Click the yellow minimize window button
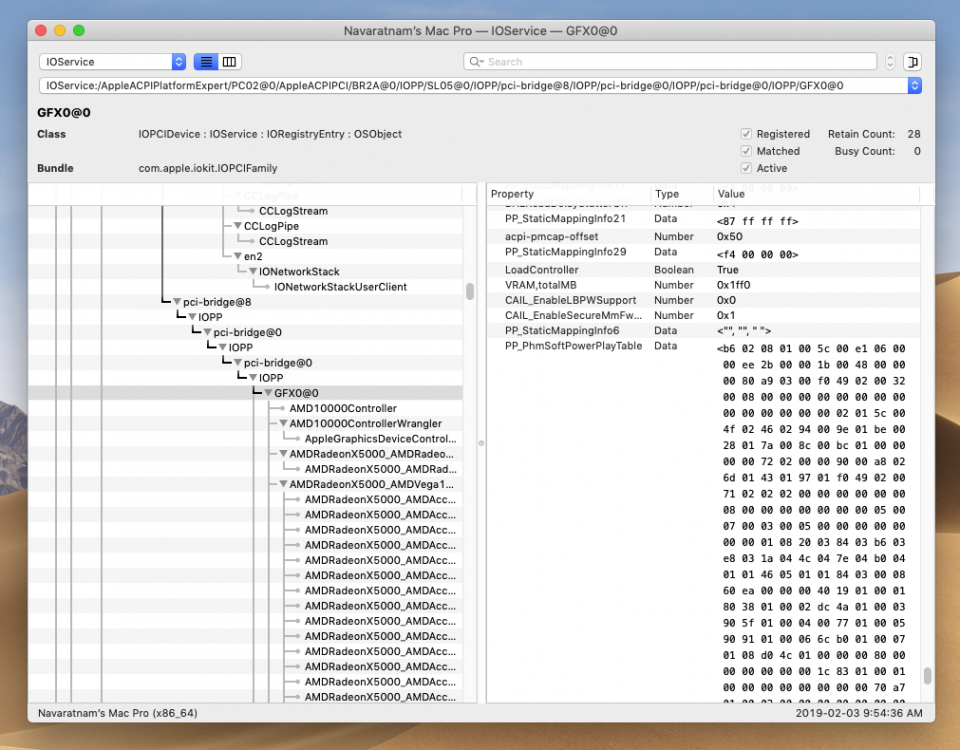Screen dimensions: 960x750 [60, 31]
